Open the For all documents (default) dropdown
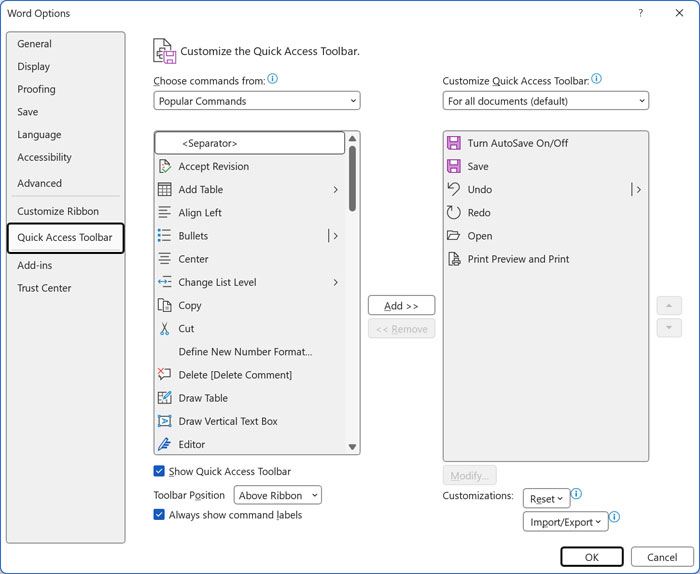 pyautogui.click(x=546, y=101)
